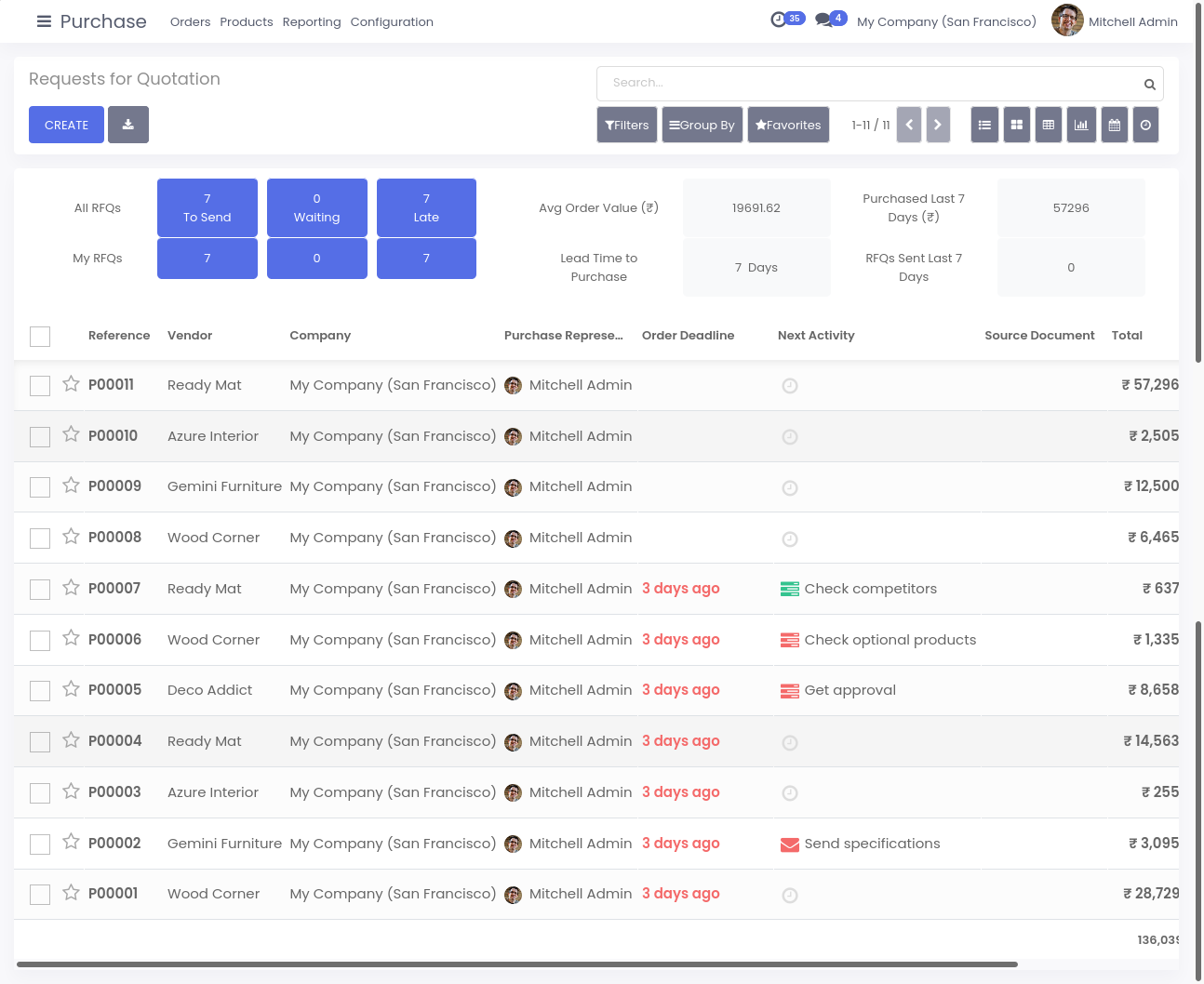This screenshot has height=984, width=1204.
Task: Open the activity view clock icon
Action: coord(1145,125)
